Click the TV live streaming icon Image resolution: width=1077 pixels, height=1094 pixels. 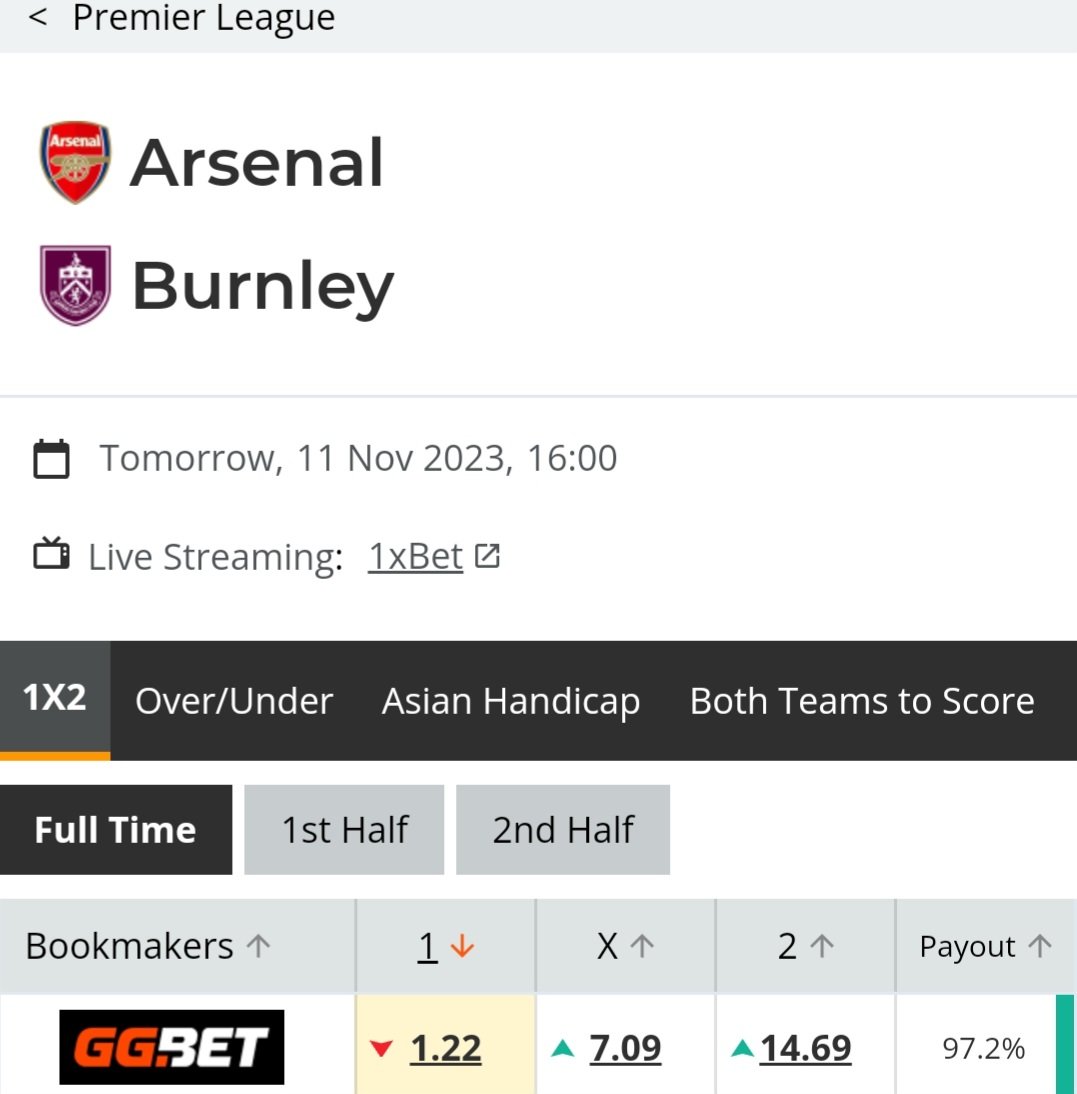51,554
